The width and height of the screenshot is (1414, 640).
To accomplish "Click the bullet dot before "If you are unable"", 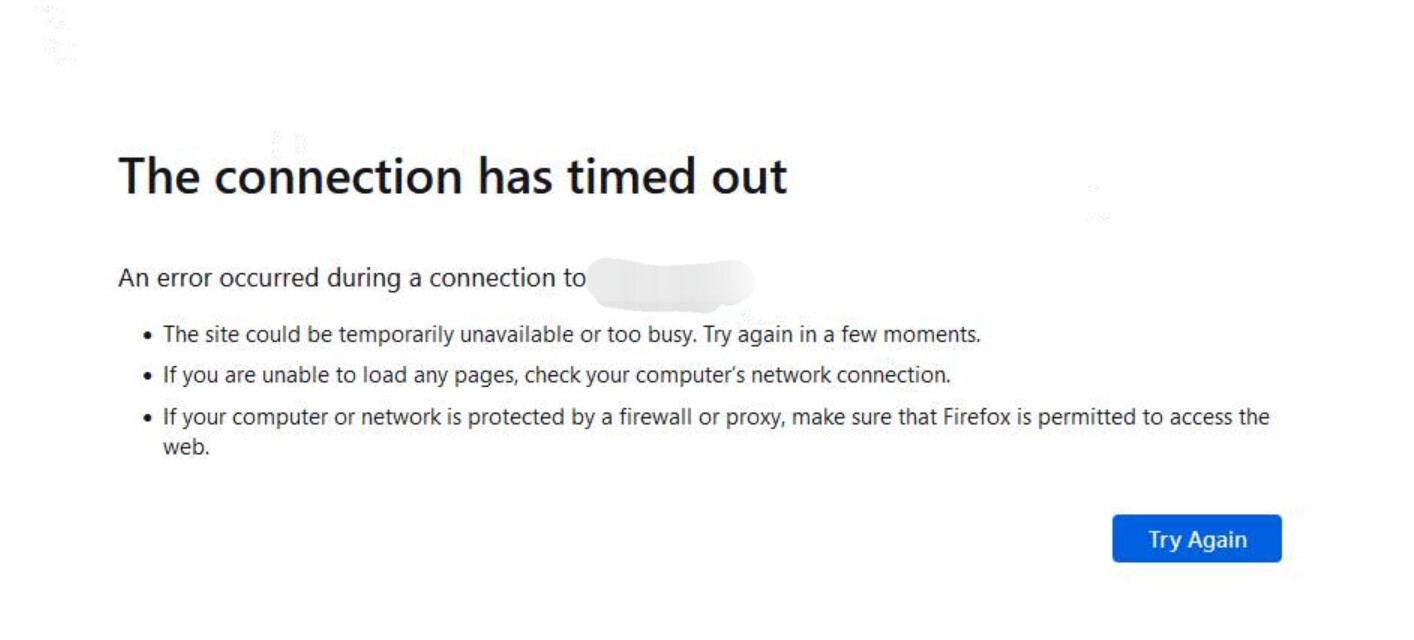I will (149, 377).
